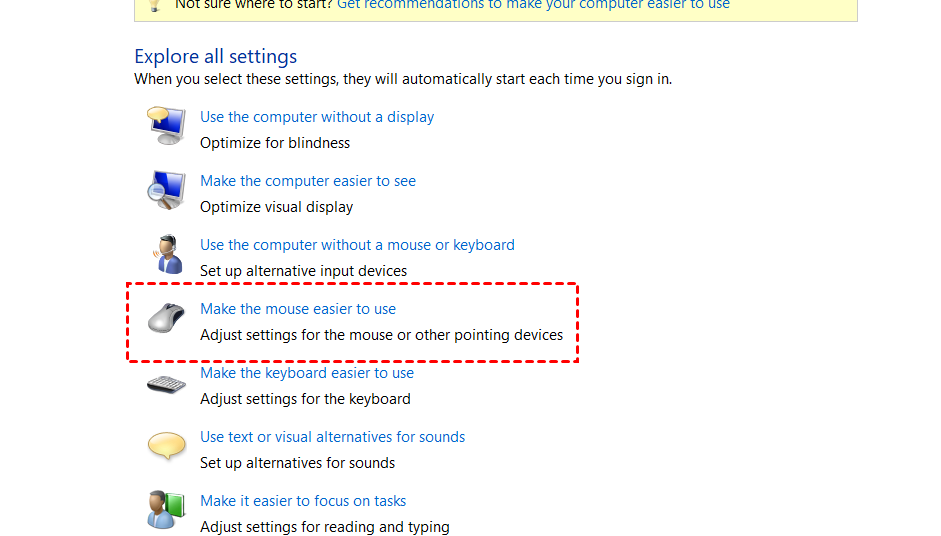Viewport: 941px width, 536px height.
Task: Open Make the mouse easier to use
Action: [x=298, y=309]
